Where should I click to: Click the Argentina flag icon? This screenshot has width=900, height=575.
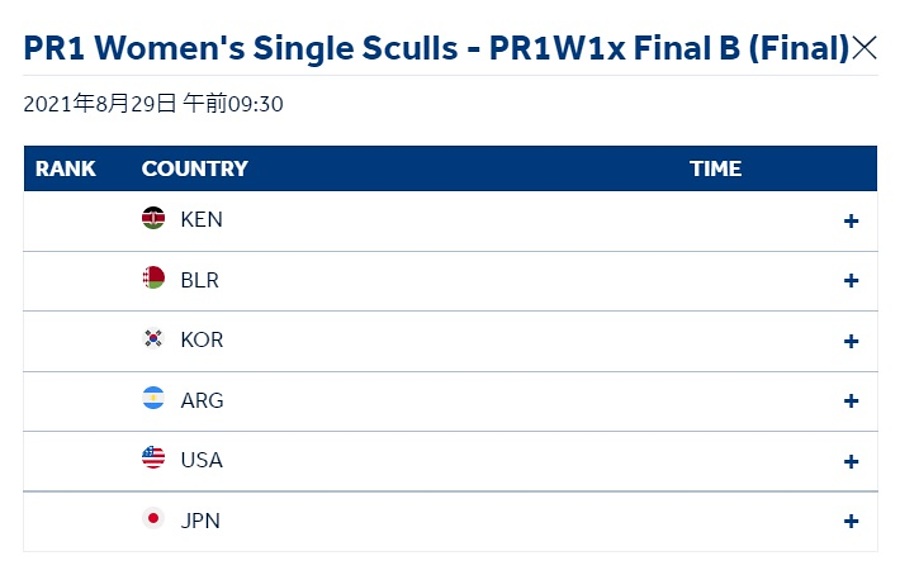(153, 399)
